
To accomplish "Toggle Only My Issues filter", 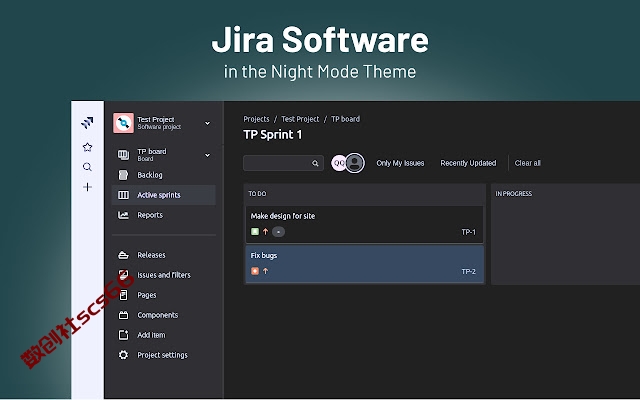I will 400,163.
